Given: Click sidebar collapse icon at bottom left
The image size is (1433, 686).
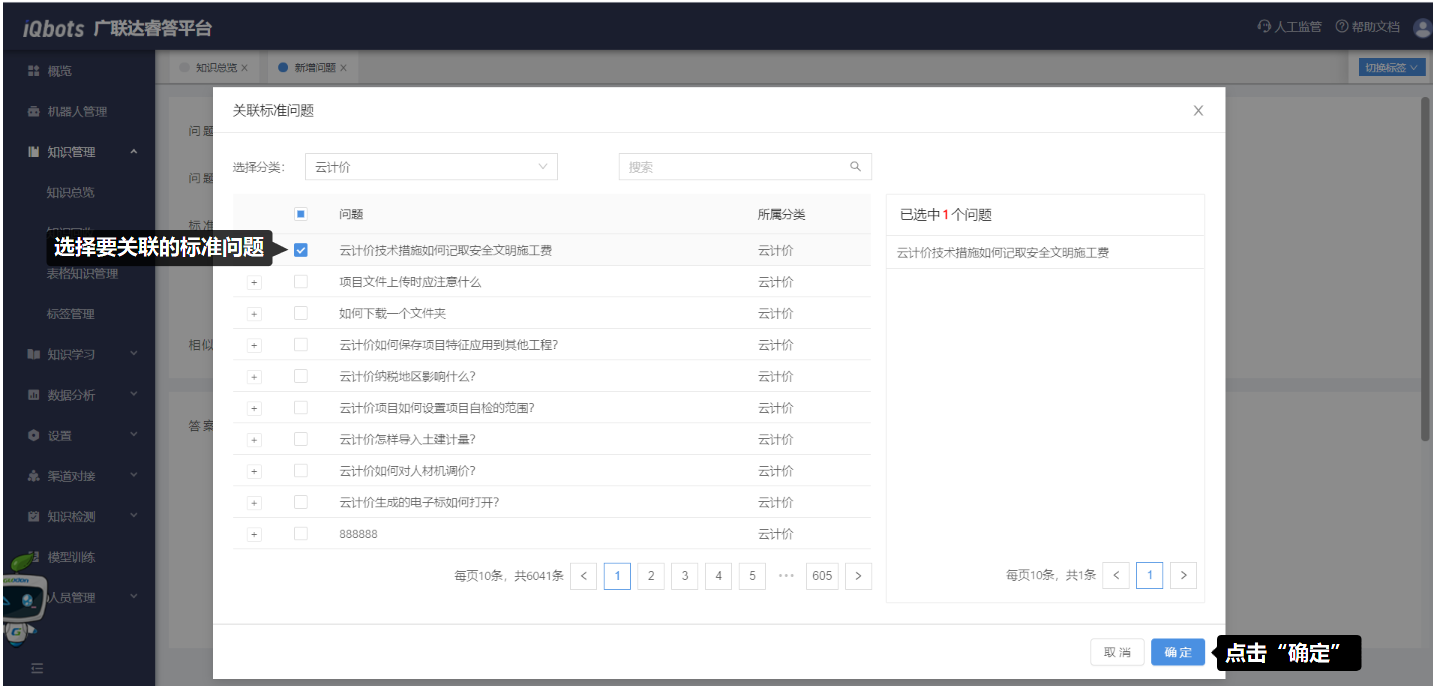Looking at the screenshot, I should 37,668.
